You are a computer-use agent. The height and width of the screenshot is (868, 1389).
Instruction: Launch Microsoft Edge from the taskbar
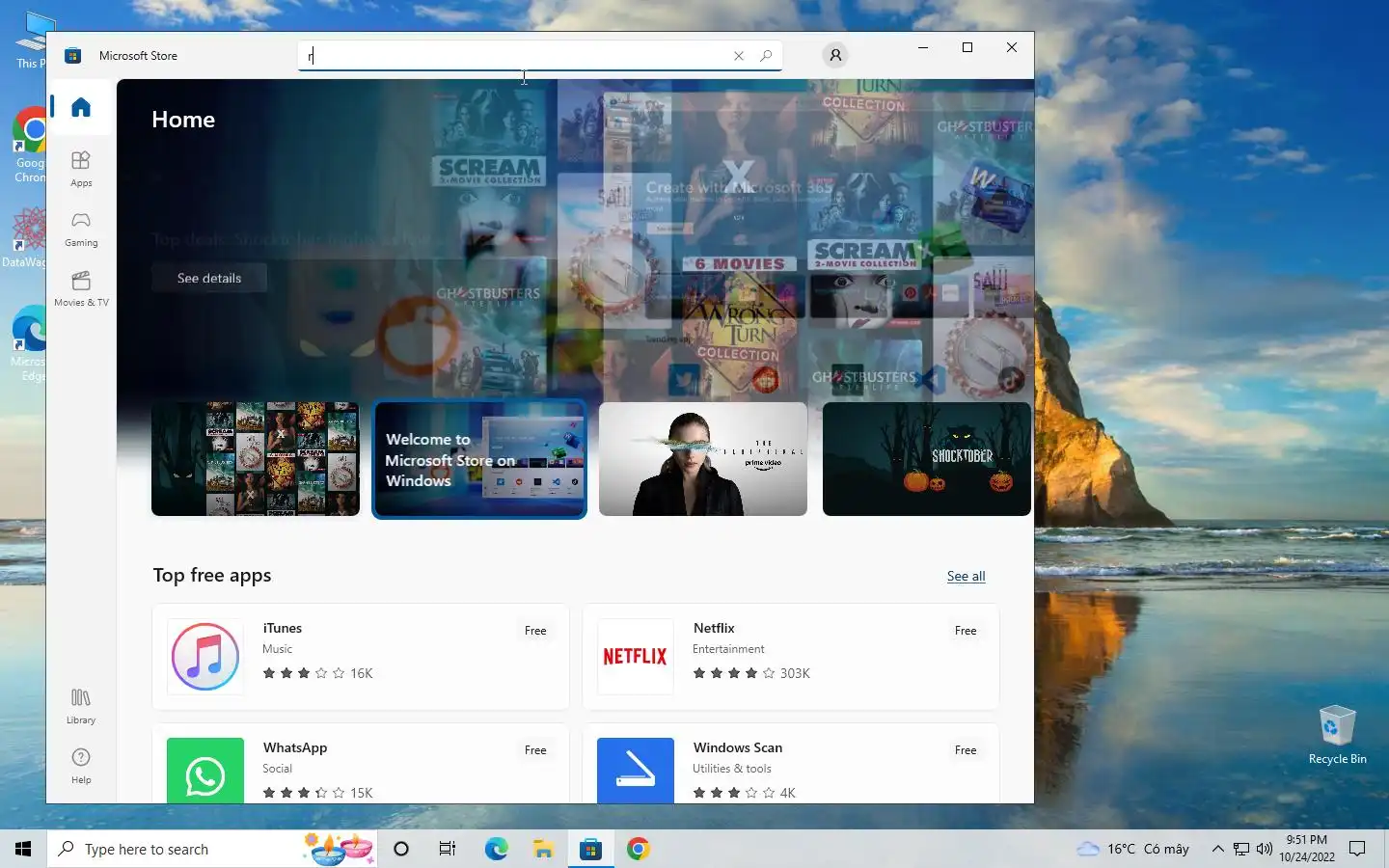[x=496, y=849]
